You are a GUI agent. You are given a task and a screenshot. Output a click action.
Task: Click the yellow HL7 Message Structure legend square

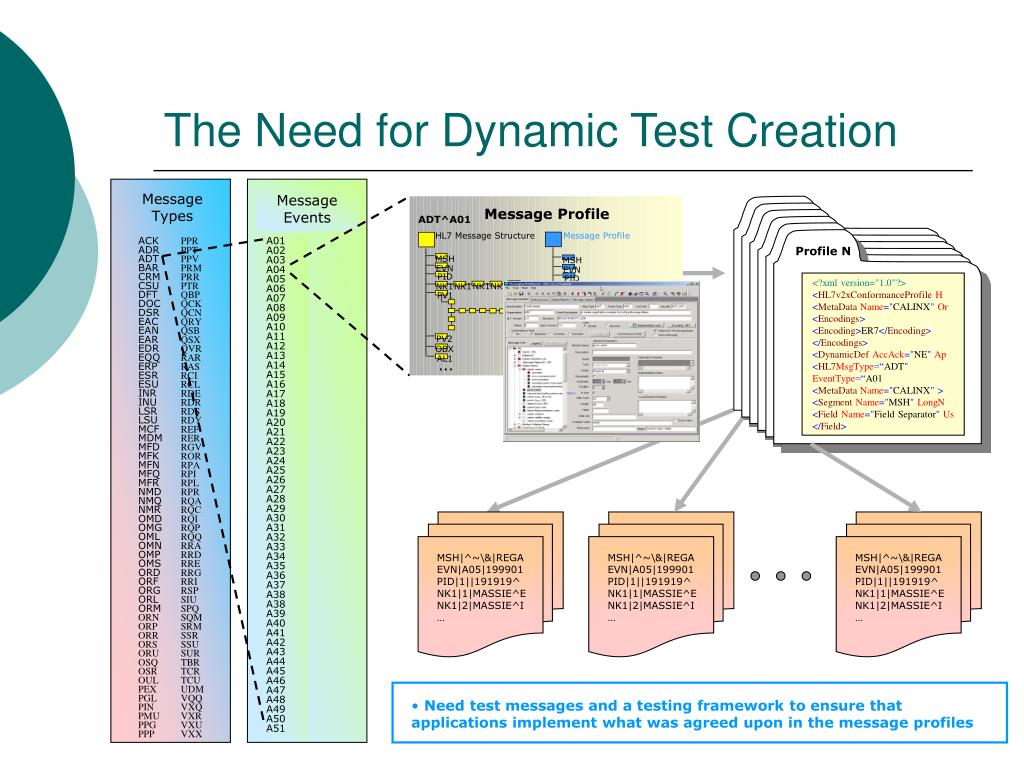[426, 239]
